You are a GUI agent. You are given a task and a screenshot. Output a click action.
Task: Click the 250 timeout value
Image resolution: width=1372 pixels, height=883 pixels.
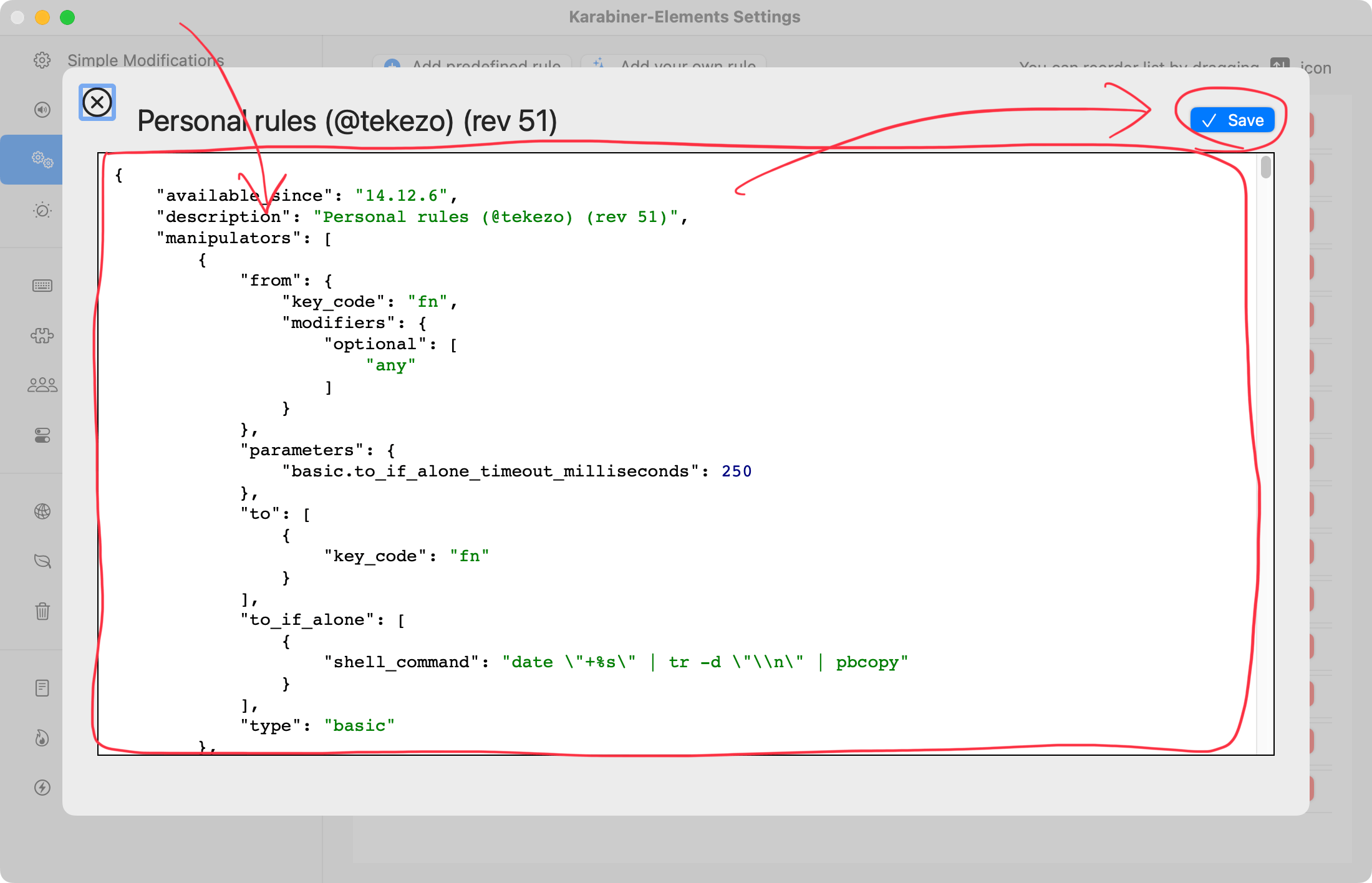[x=737, y=471]
